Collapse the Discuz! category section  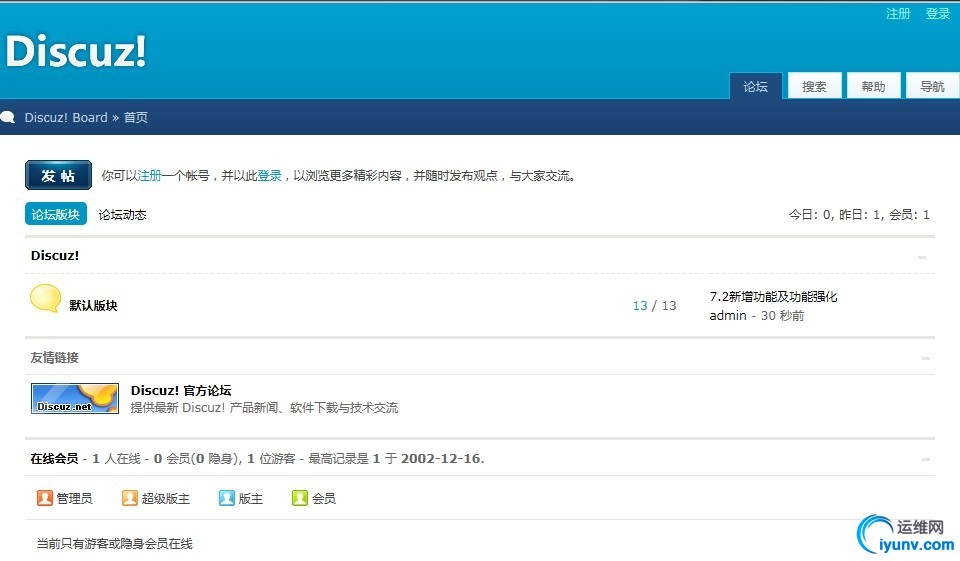[x=922, y=257]
